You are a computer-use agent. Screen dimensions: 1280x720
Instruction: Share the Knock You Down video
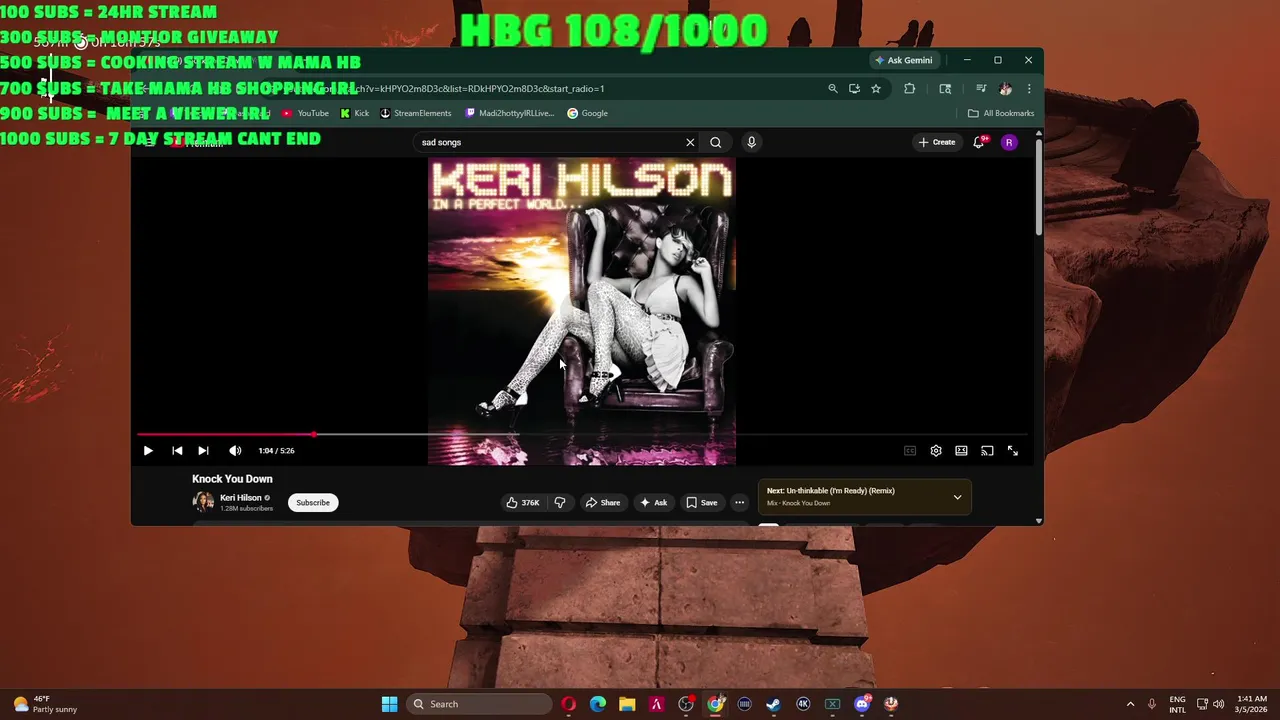click(x=603, y=503)
